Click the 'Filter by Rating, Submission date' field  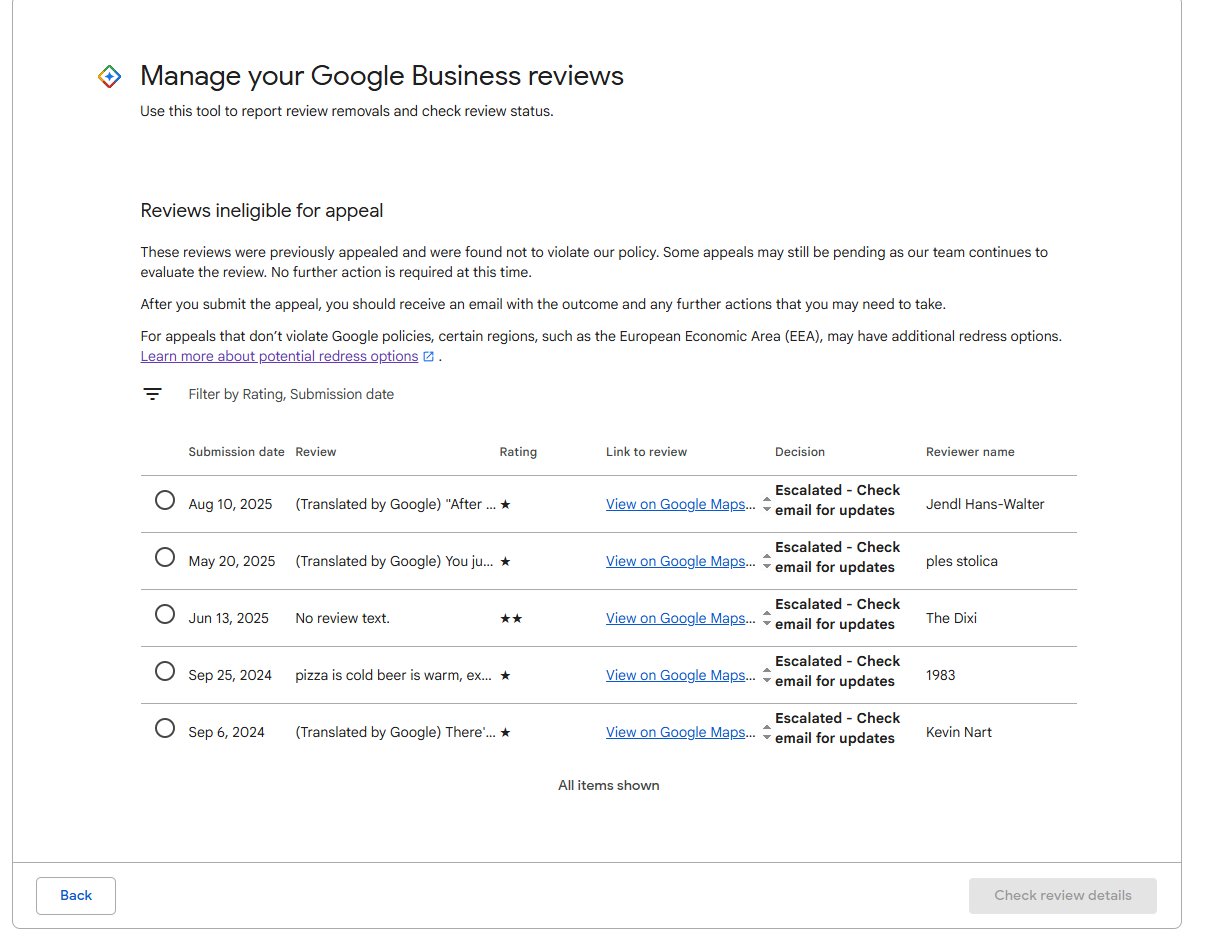pos(291,394)
